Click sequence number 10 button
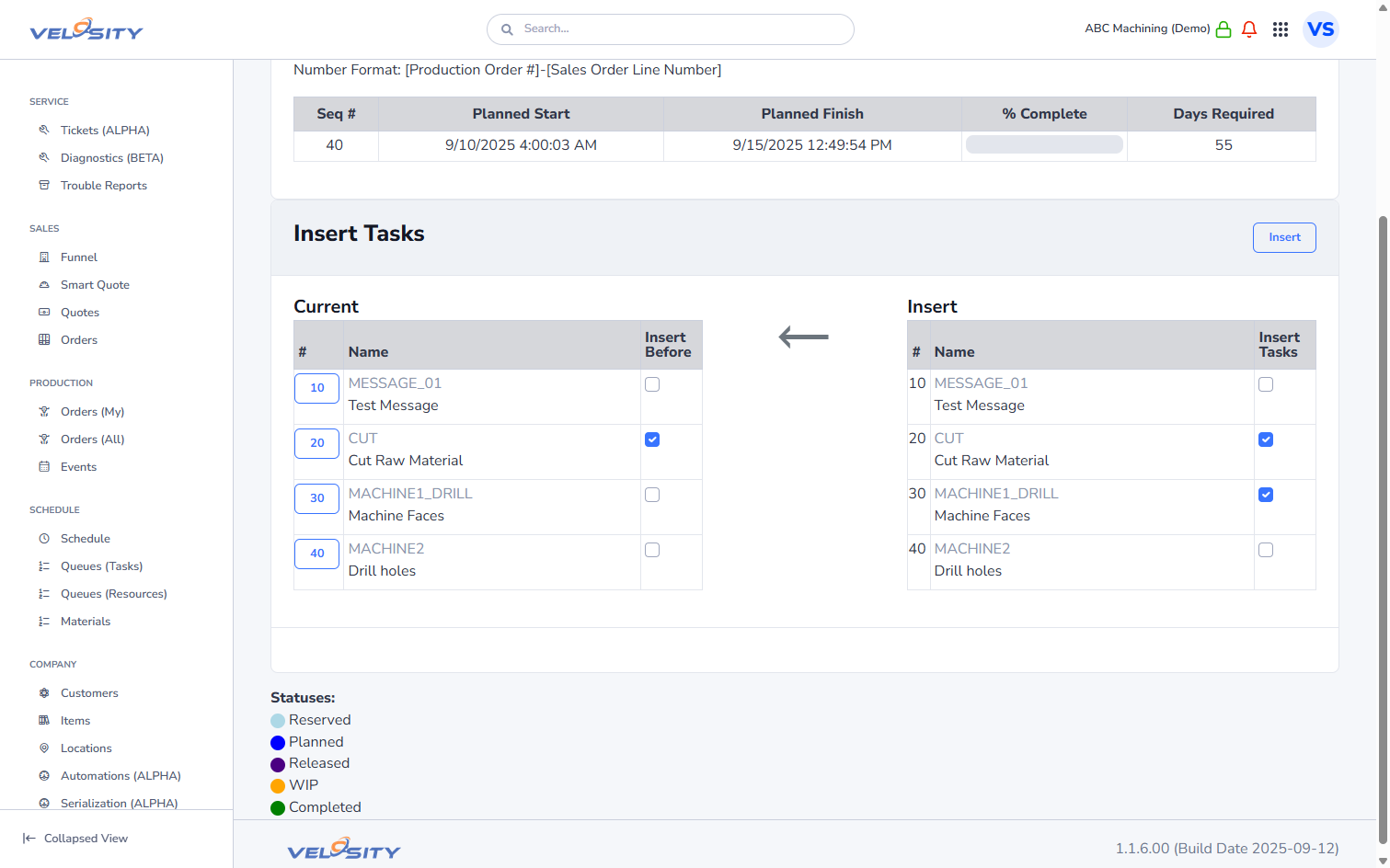The image size is (1390, 868). (x=316, y=388)
